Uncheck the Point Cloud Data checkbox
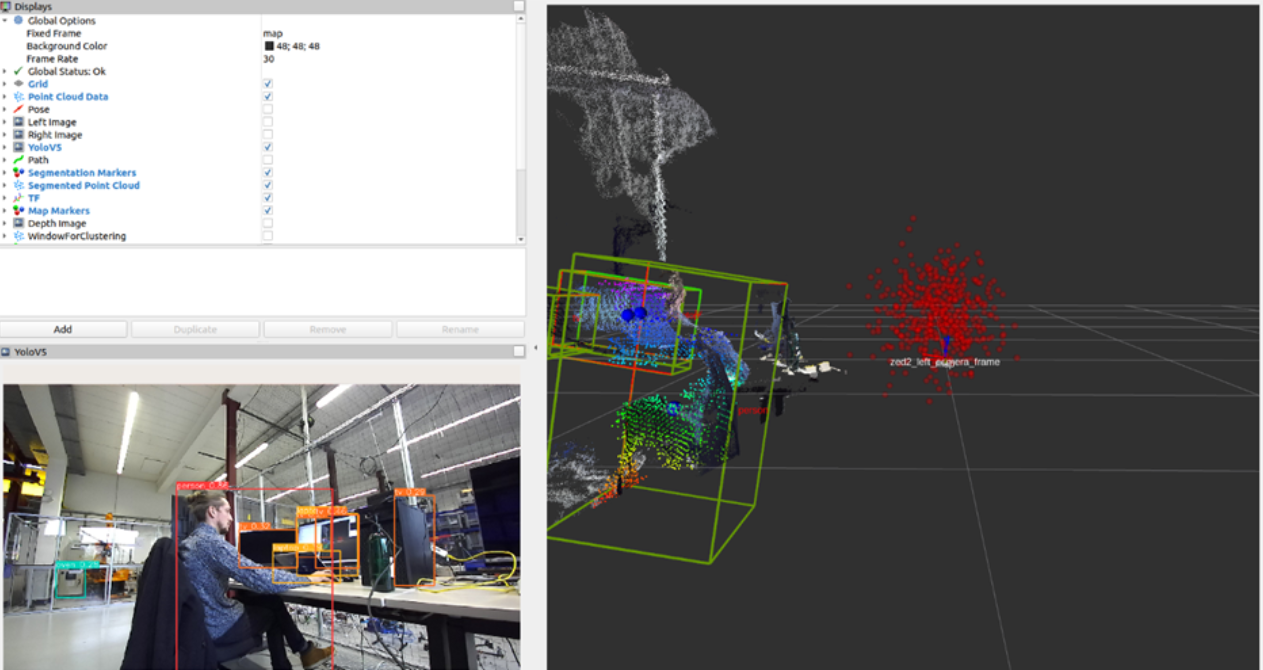Viewport: 1263px width, 670px height. [x=267, y=97]
